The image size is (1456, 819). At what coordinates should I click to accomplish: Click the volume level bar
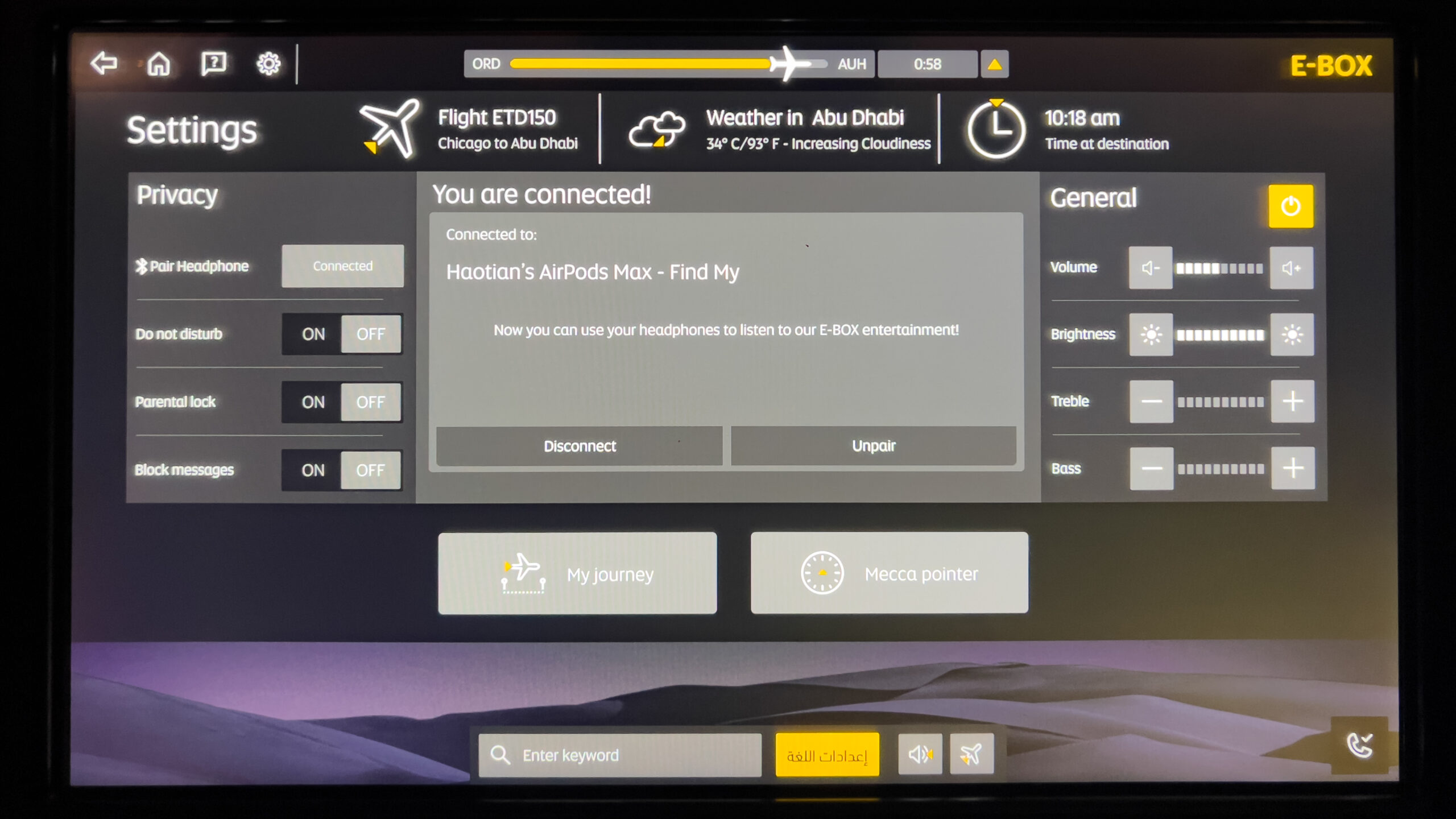[1219, 268]
